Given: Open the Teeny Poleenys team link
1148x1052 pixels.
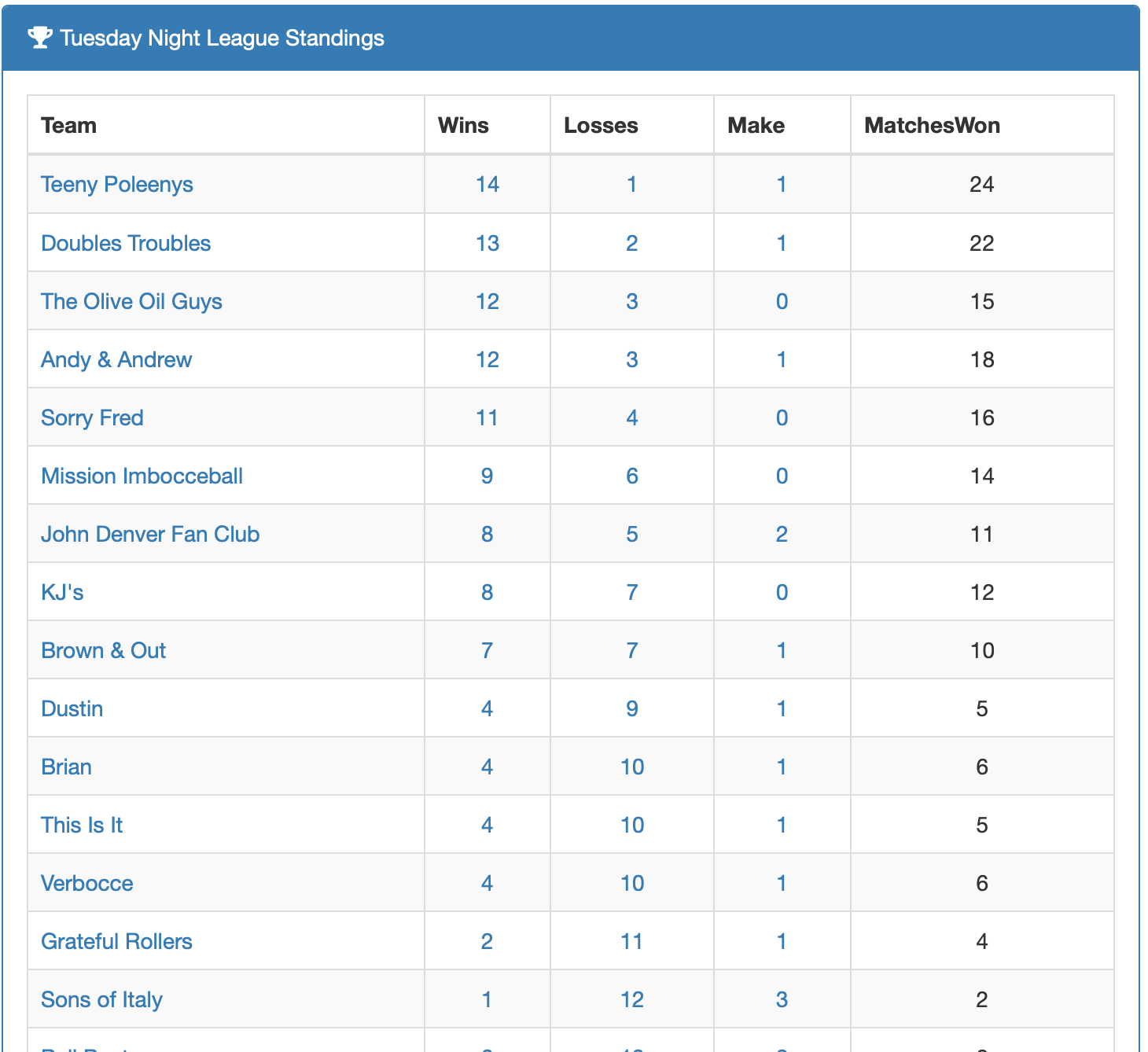Looking at the screenshot, I should click(x=116, y=184).
